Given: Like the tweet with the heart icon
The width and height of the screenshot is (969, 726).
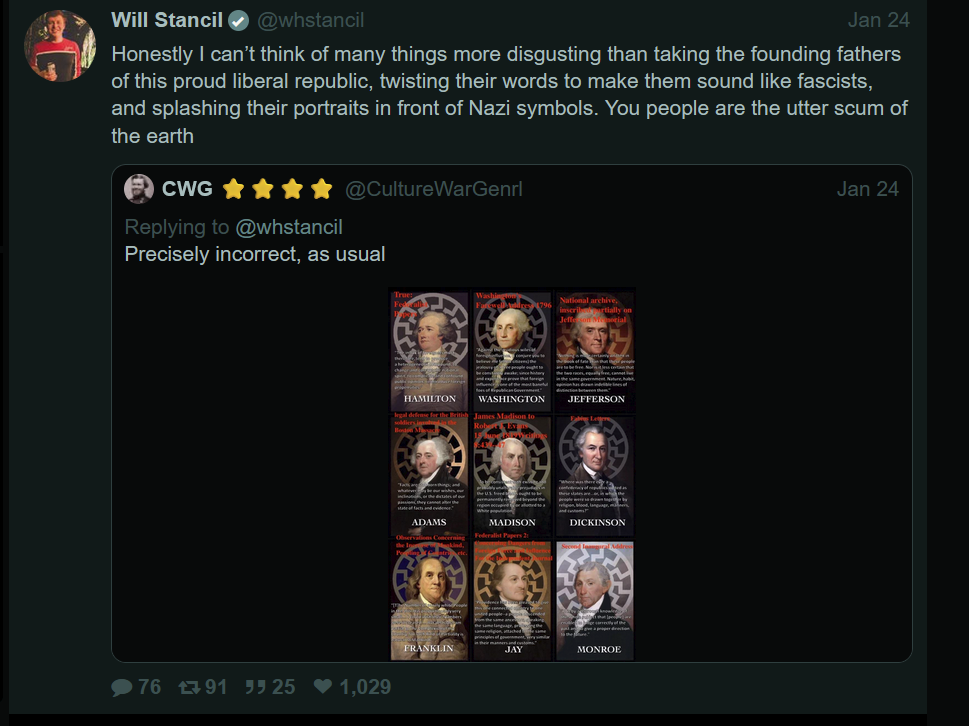Looking at the screenshot, I should 323,687.
